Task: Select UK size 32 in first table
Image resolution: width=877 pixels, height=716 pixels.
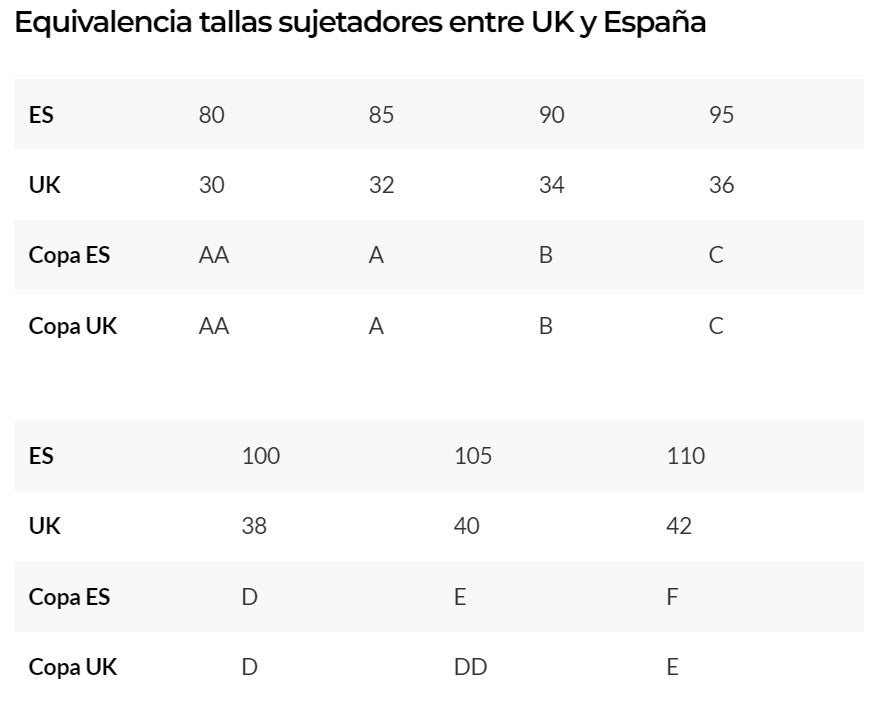Action: pos(381,185)
